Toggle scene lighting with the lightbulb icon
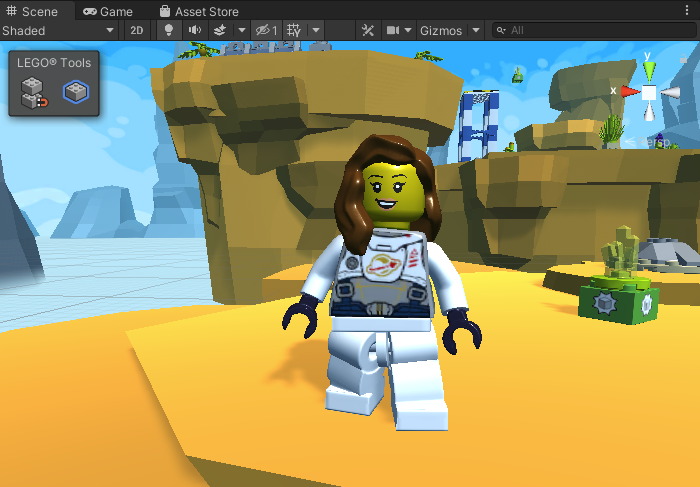700x487 pixels. pyautogui.click(x=168, y=30)
